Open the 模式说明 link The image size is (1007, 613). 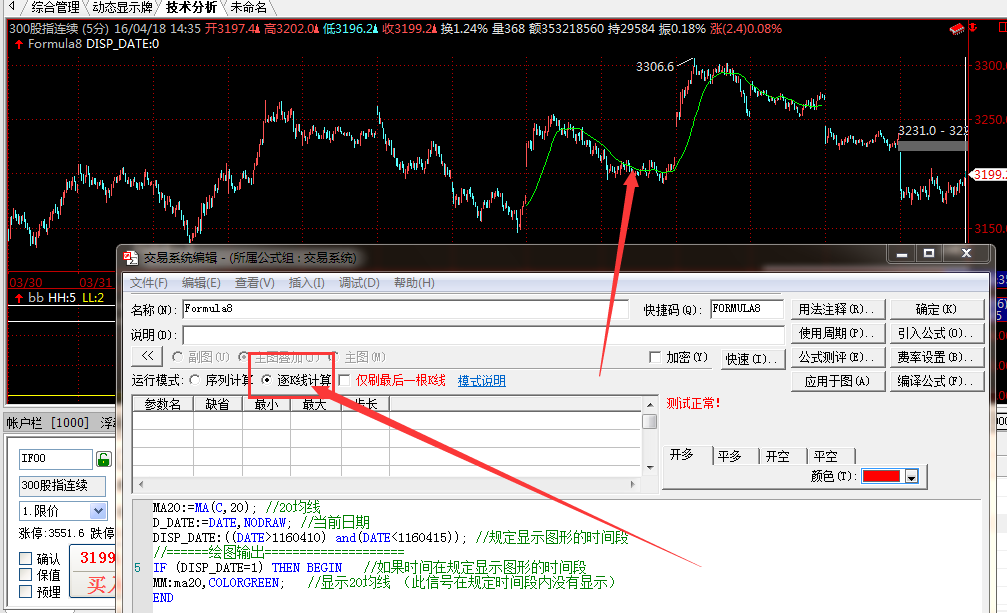tap(482, 381)
